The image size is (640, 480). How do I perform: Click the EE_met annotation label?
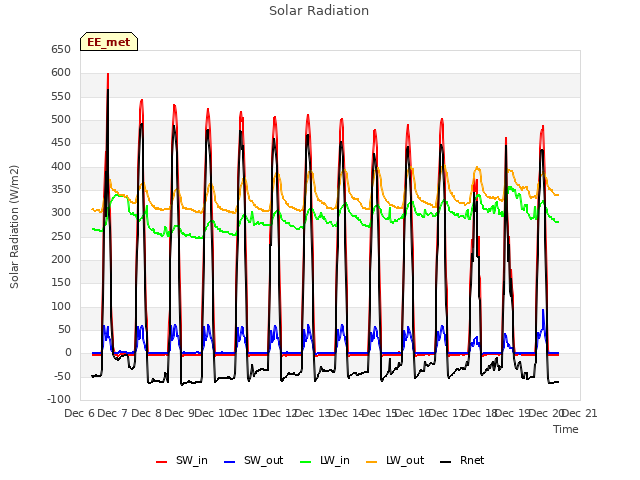click(x=109, y=42)
